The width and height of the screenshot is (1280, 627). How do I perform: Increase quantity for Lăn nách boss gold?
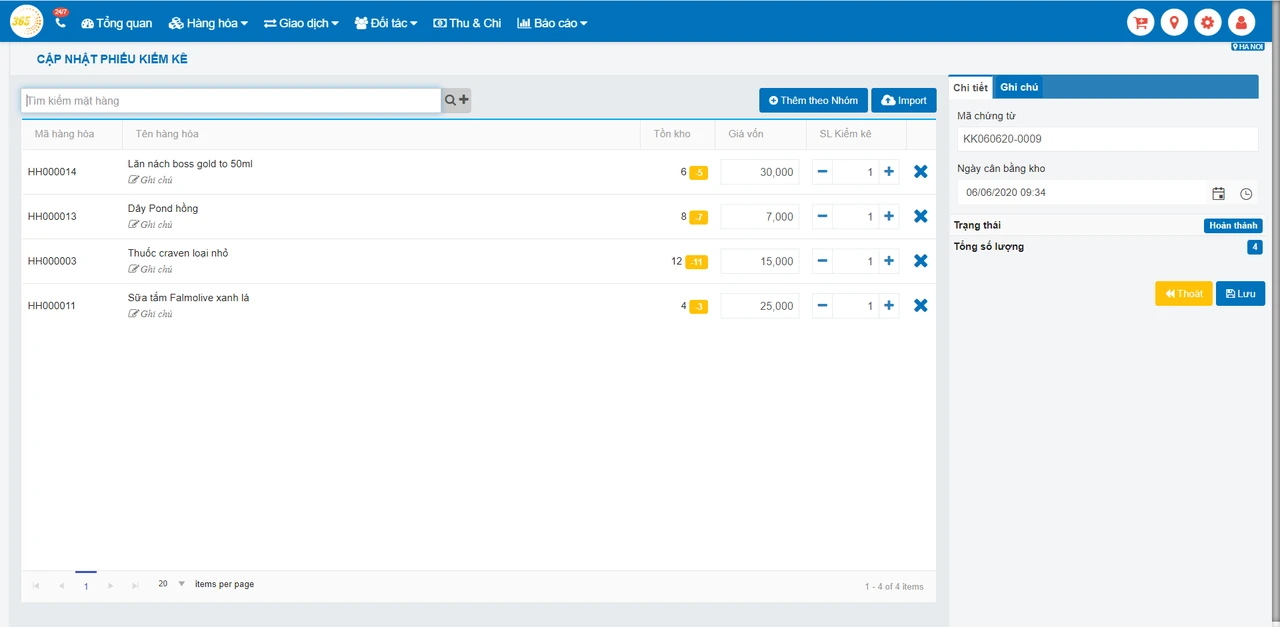pyautogui.click(x=889, y=172)
